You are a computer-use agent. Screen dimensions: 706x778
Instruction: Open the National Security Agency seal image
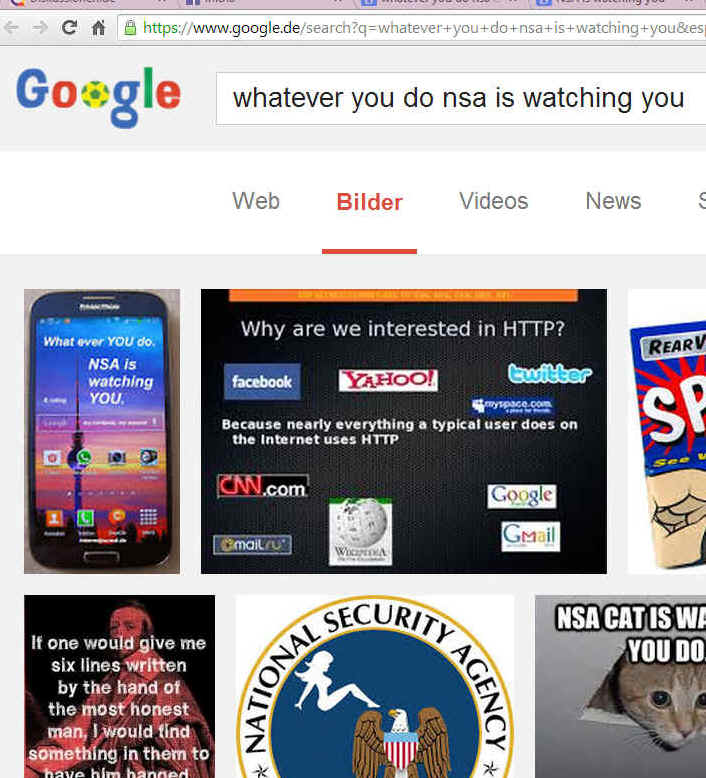(375, 686)
